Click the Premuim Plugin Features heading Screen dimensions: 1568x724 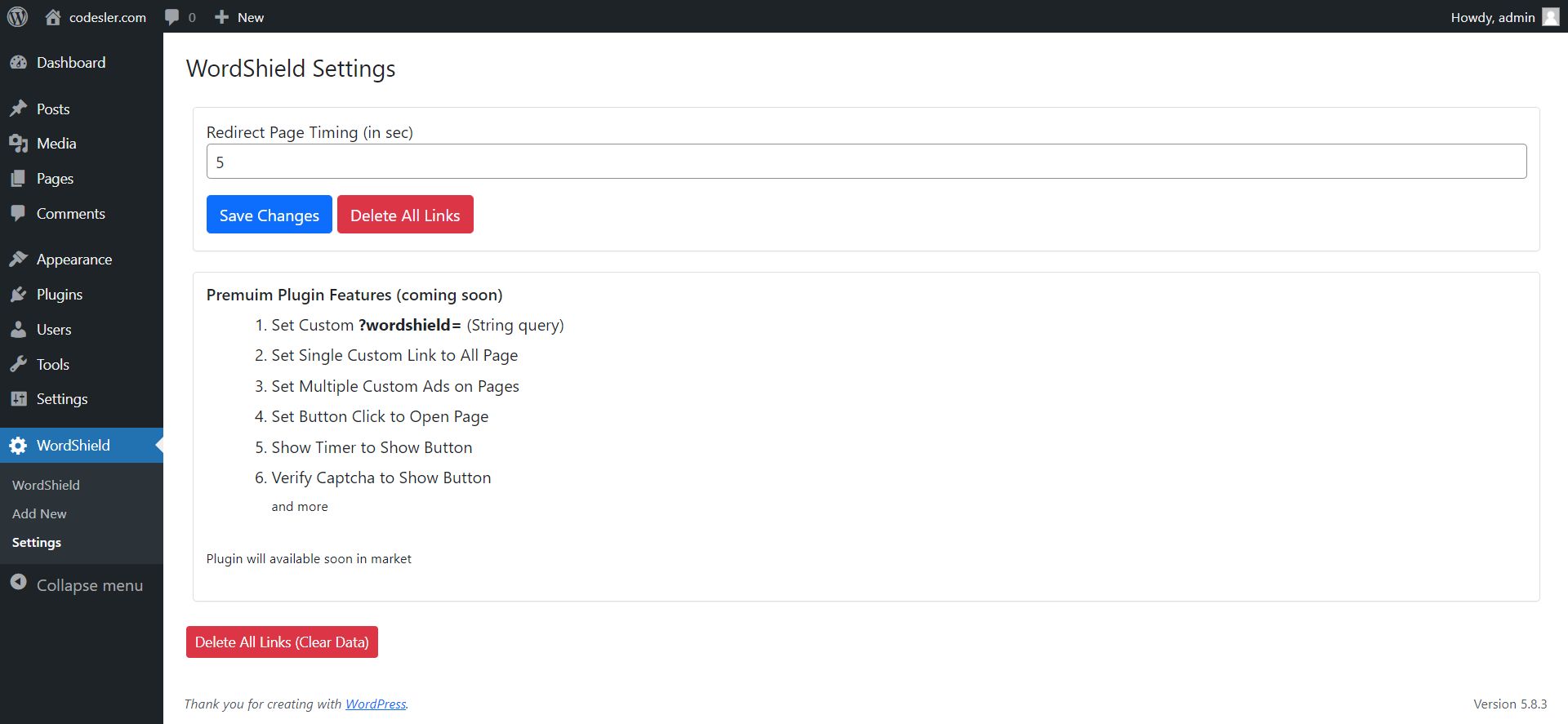click(x=354, y=295)
